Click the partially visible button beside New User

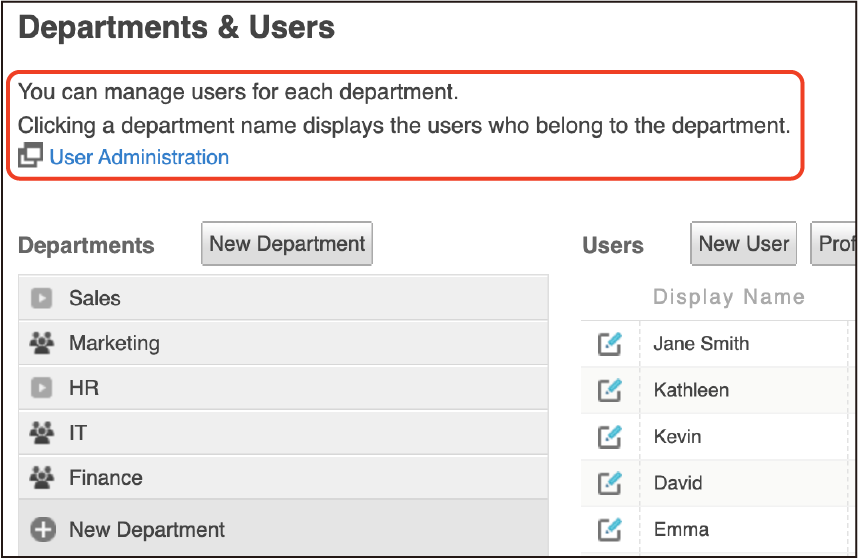click(x=835, y=244)
